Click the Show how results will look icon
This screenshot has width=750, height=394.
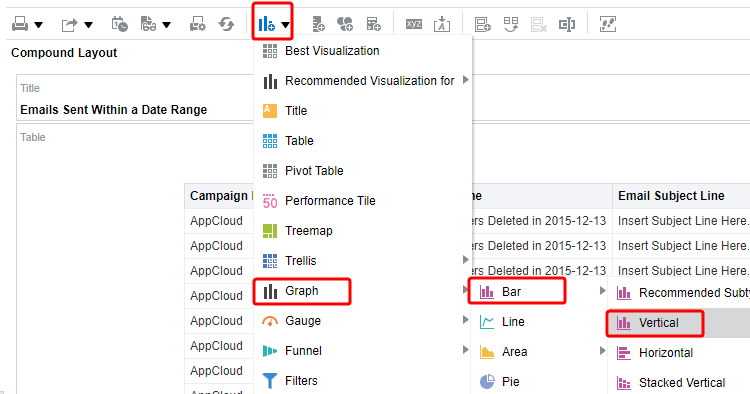point(148,24)
